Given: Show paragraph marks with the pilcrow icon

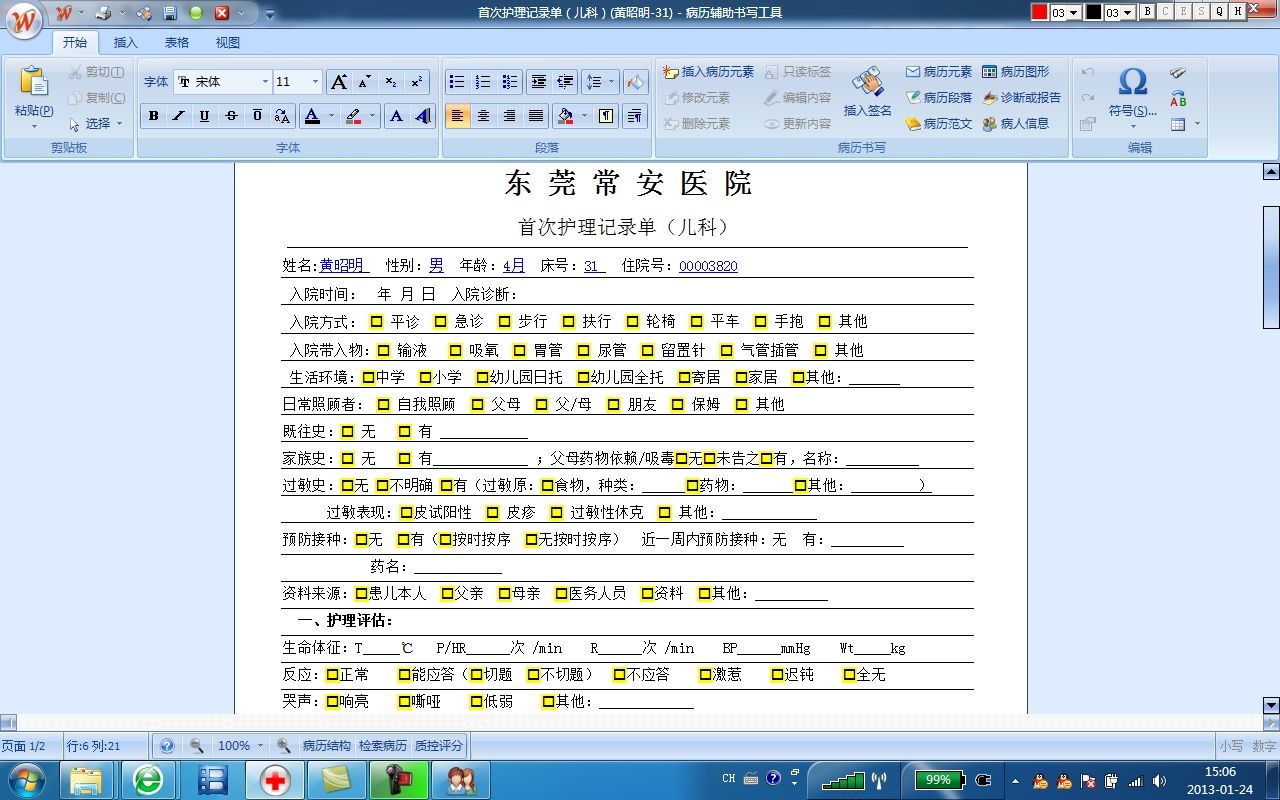Looking at the screenshot, I should click(x=606, y=116).
